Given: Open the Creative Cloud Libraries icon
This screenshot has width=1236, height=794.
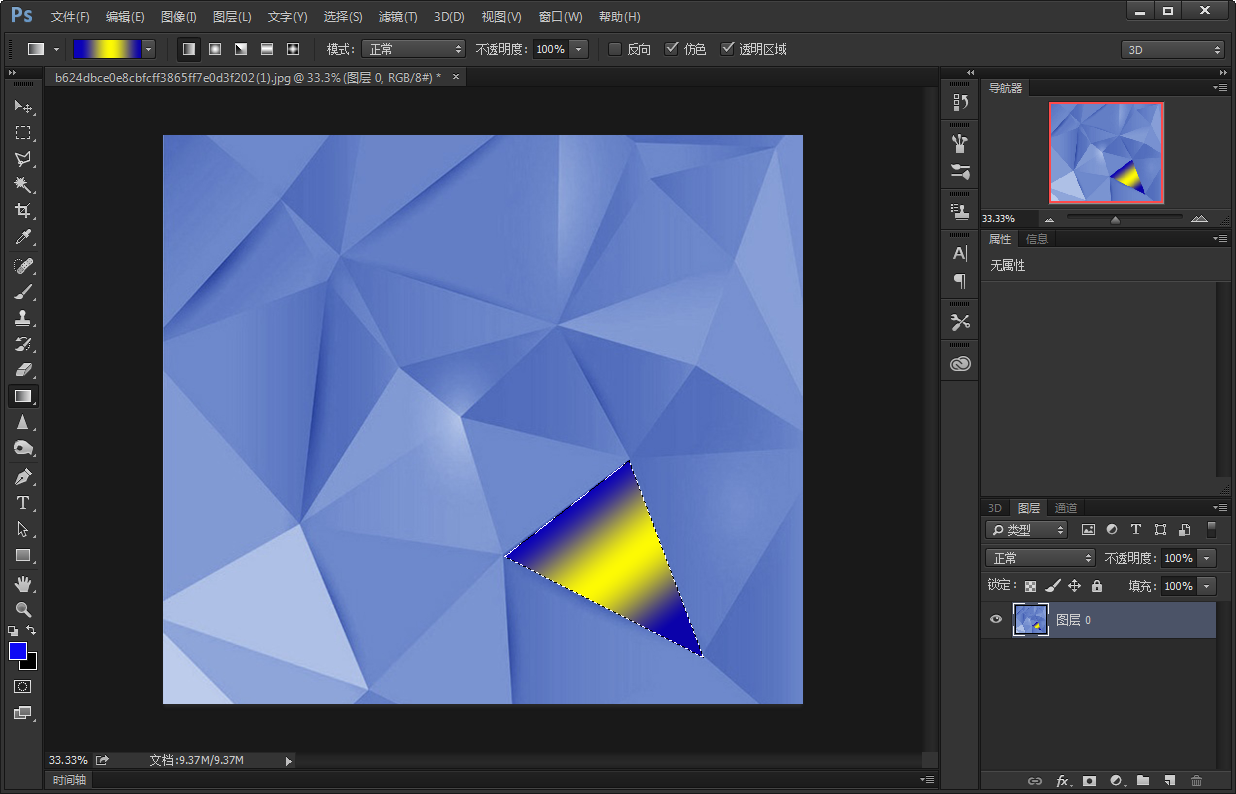Looking at the screenshot, I should point(960,365).
